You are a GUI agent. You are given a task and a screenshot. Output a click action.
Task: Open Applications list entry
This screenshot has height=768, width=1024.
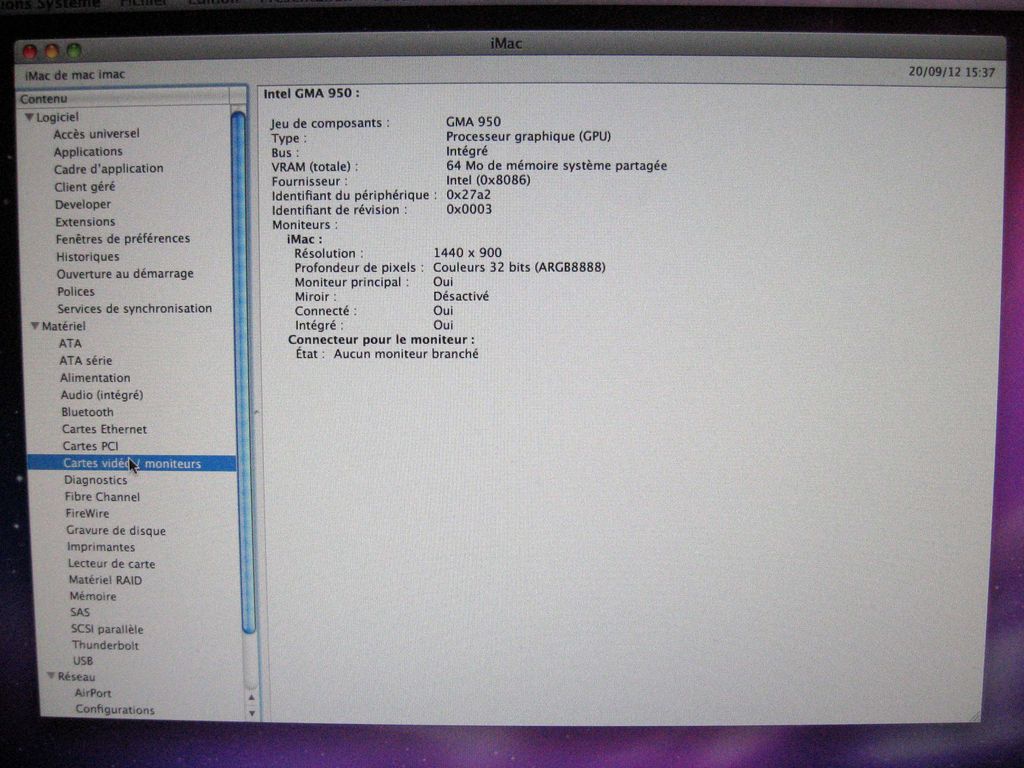point(88,152)
